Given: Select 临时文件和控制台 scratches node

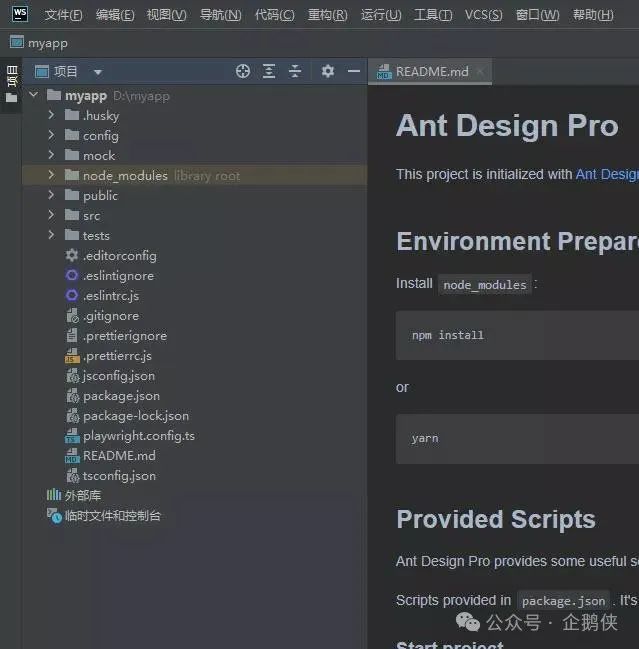Looking at the screenshot, I should [103, 515].
